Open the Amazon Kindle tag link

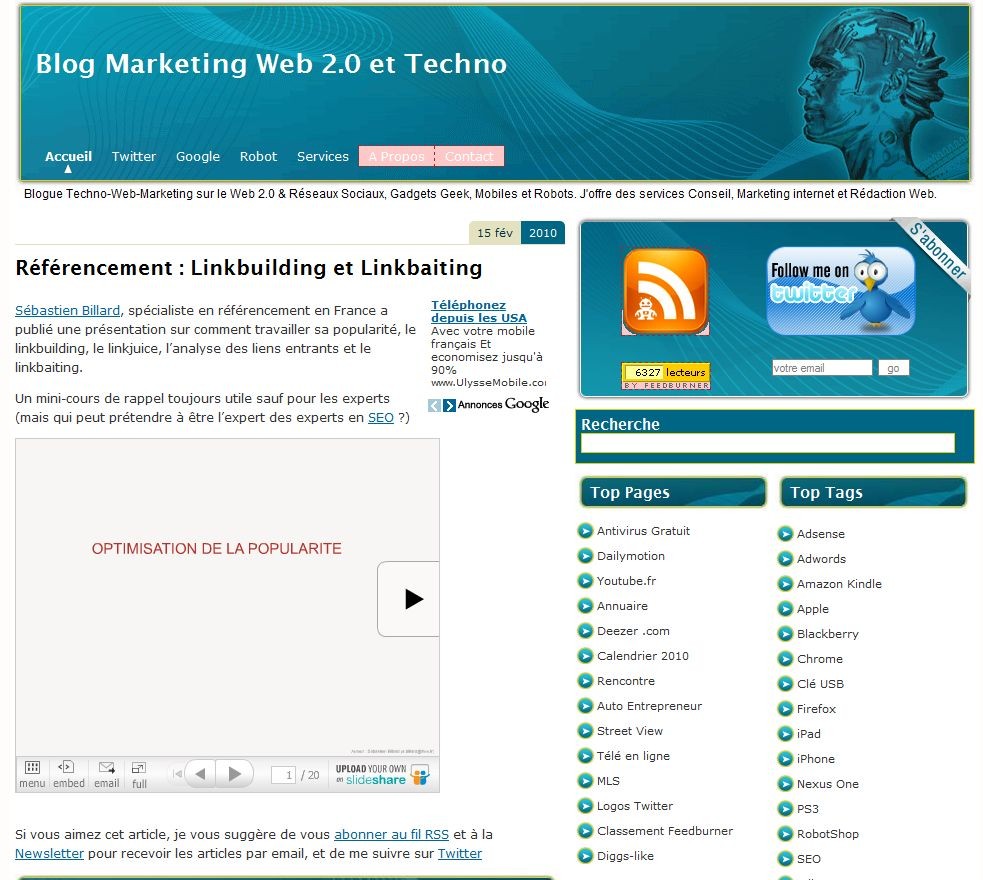click(839, 584)
